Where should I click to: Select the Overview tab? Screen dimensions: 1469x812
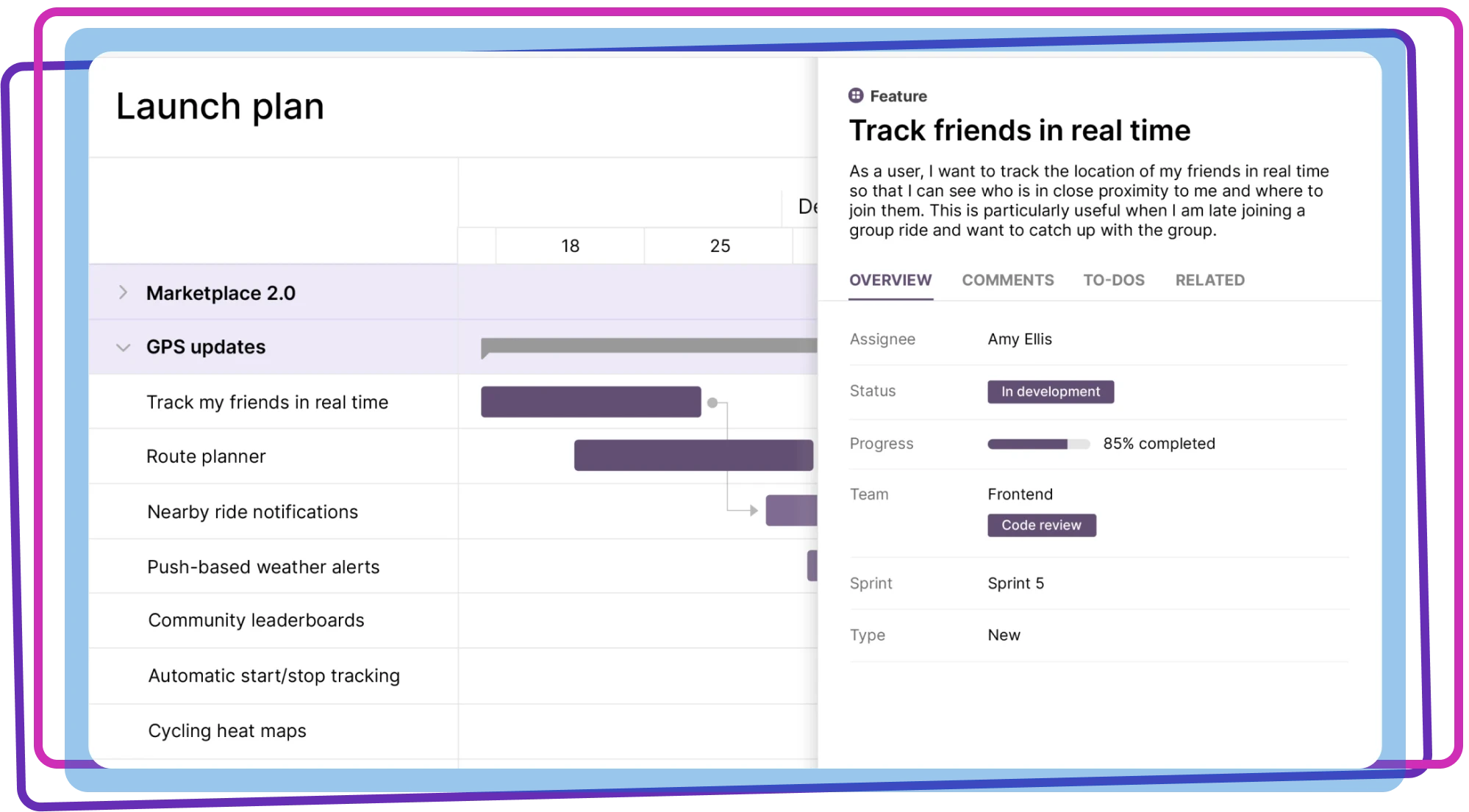tap(890, 280)
